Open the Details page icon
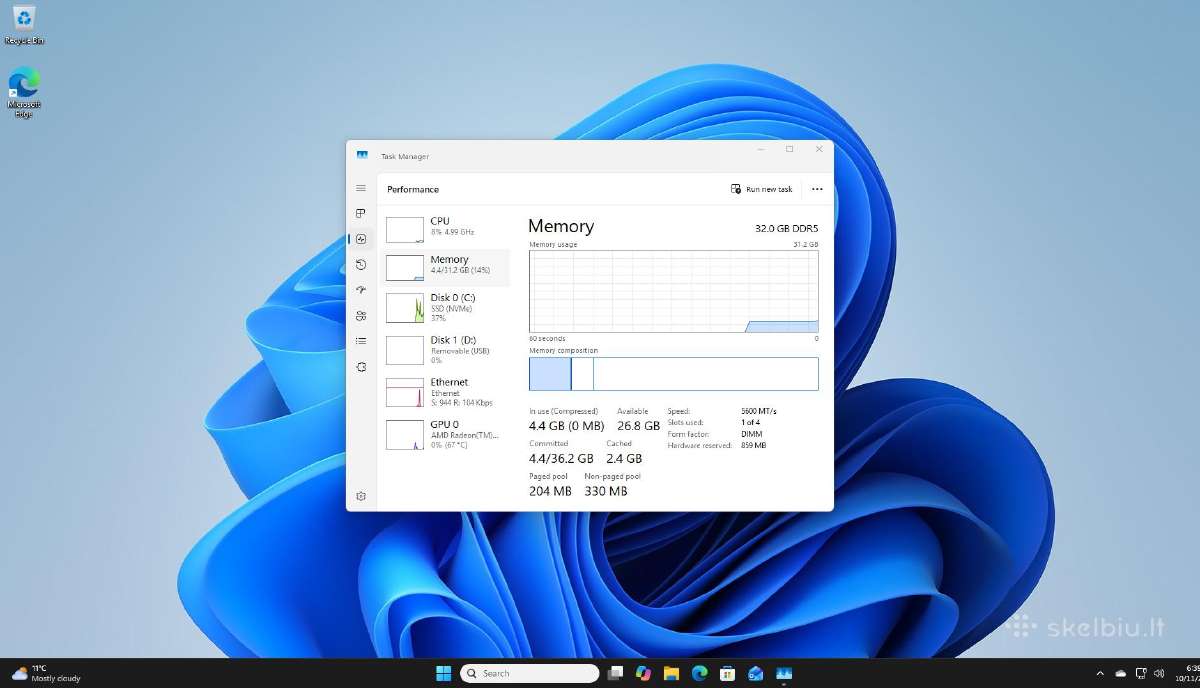This screenshot has width=1200, height=688. pos(361,341)
